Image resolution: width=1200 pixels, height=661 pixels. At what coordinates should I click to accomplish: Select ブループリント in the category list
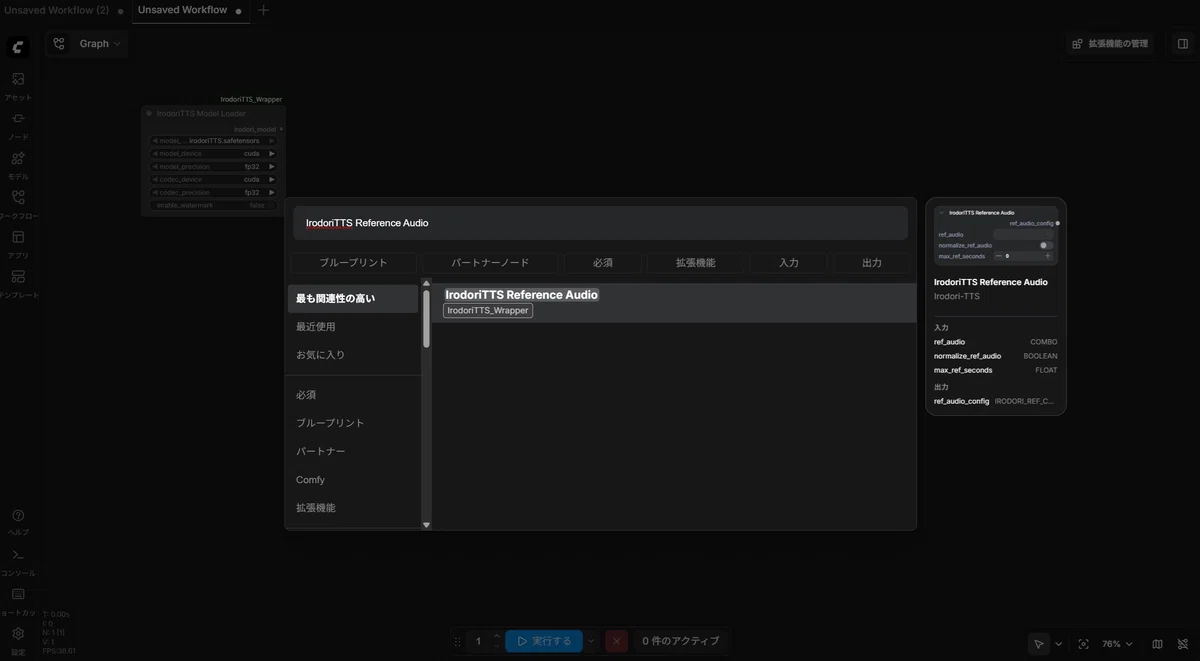pos(353,423)
